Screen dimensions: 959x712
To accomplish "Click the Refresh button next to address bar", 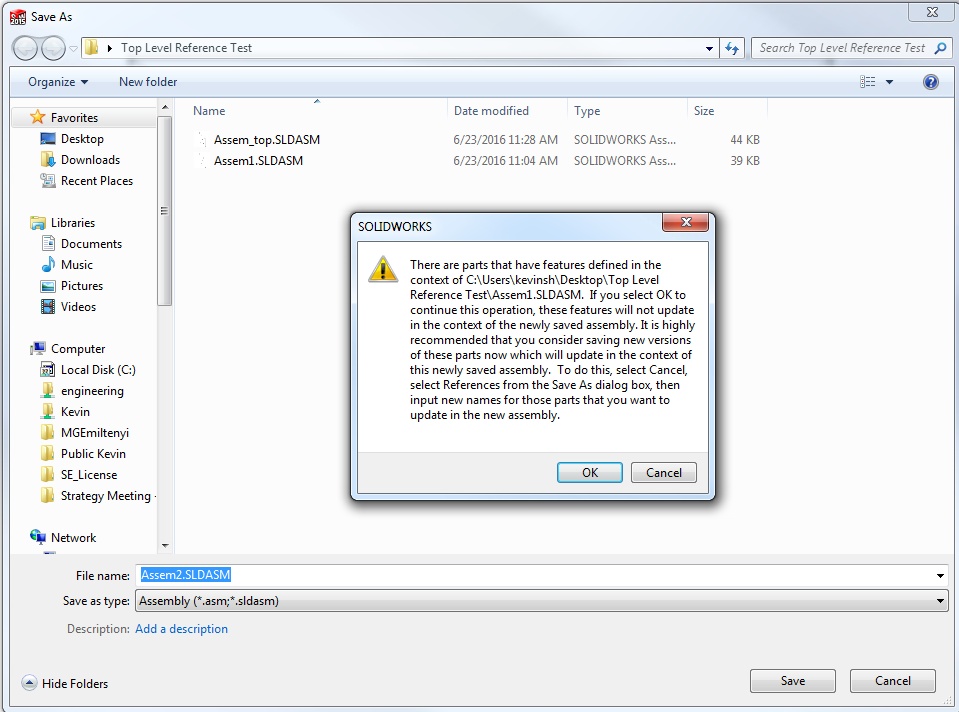I will click(732, 48).
